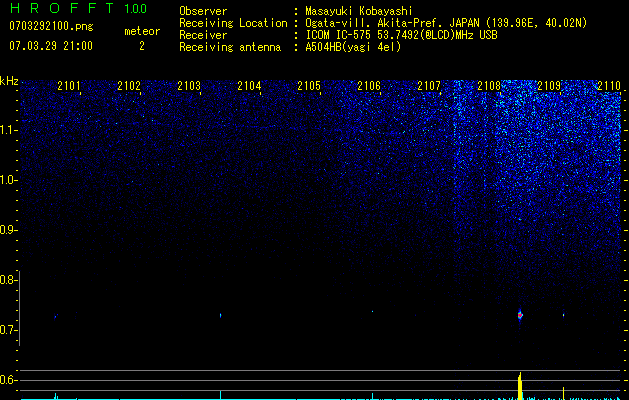Click the 2102 time marker
Viewport: 629px width, 400px height.
pos(129,85)
